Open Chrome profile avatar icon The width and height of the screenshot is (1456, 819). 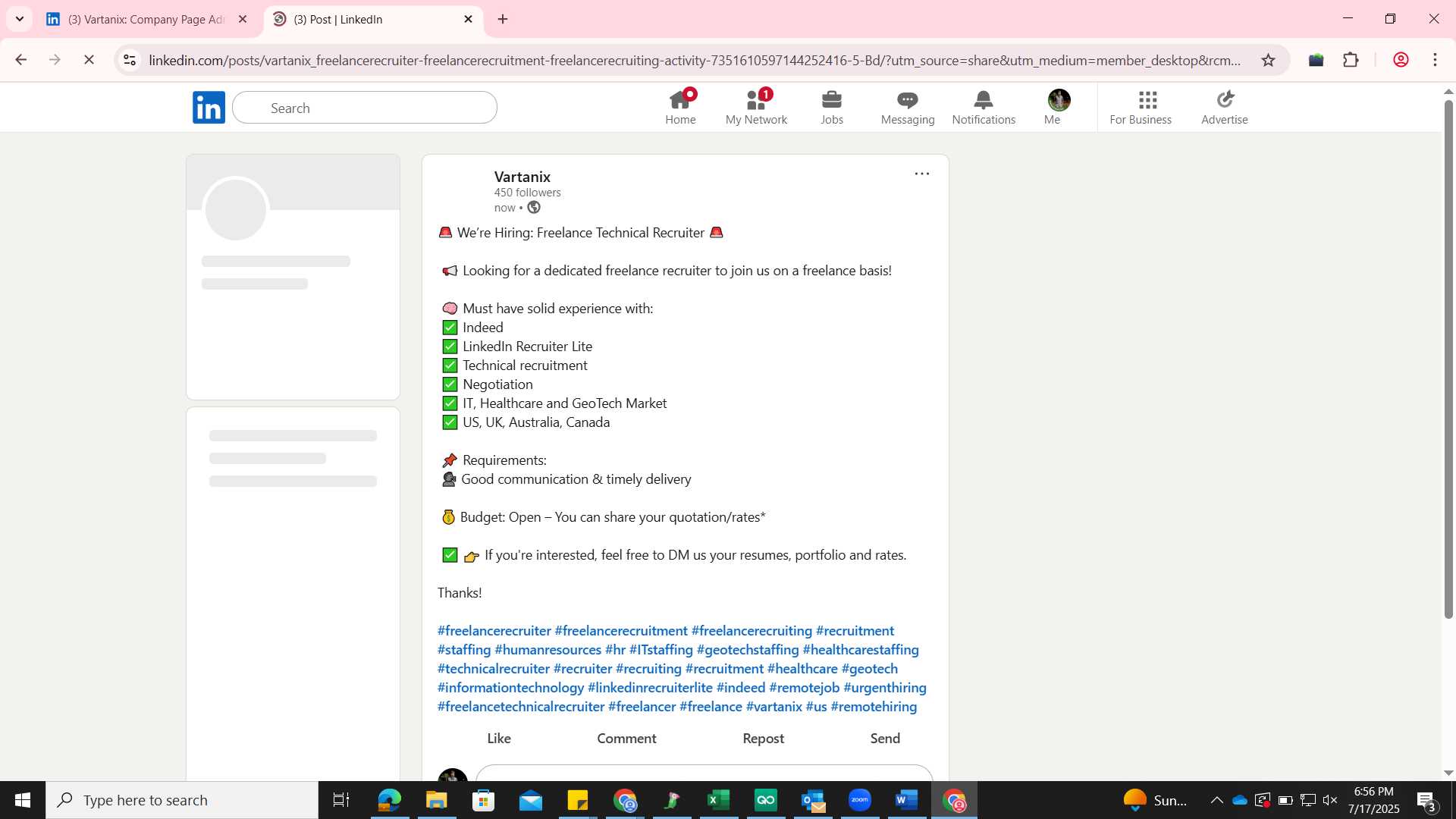click(1401, 60)
